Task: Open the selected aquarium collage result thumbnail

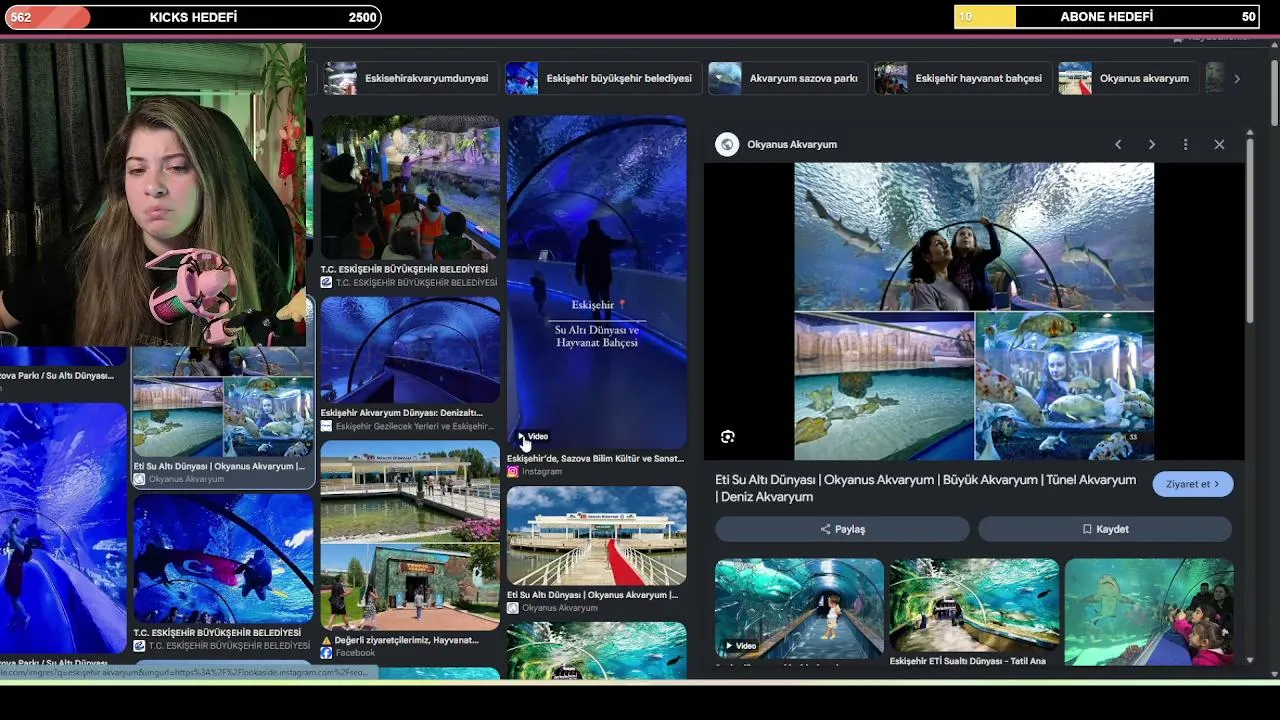Action: pyautogui.click(x=223, y=402)
